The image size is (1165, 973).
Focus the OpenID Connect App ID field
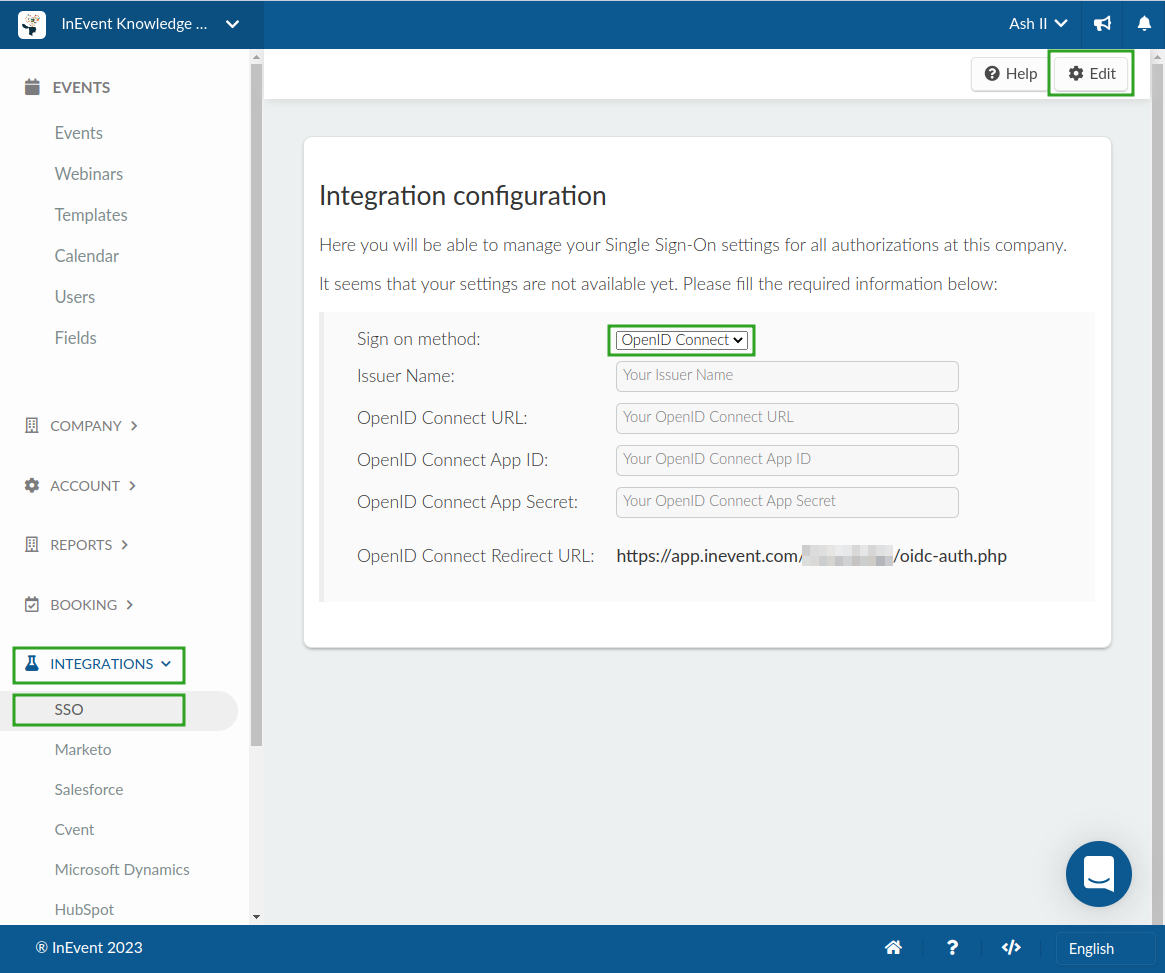[x=787, y=460]
